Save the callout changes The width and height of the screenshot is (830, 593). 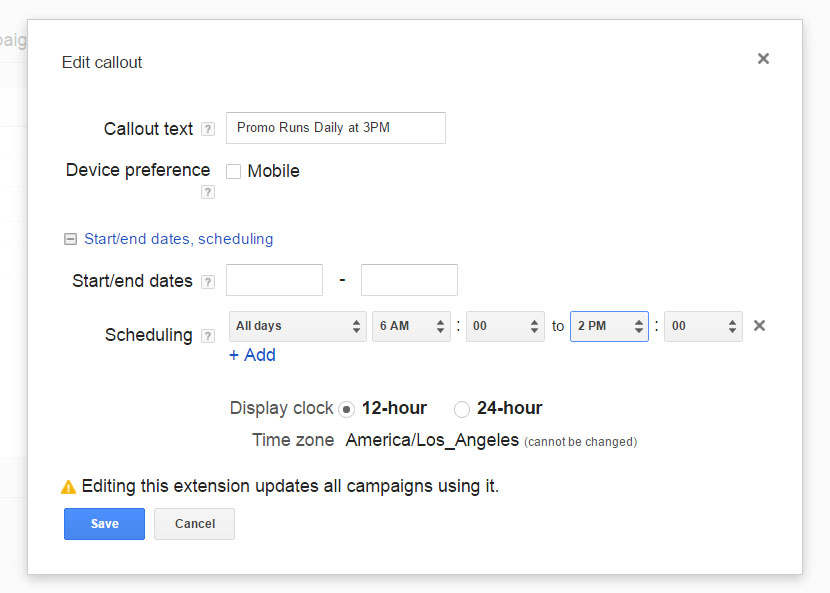(104, 524)
